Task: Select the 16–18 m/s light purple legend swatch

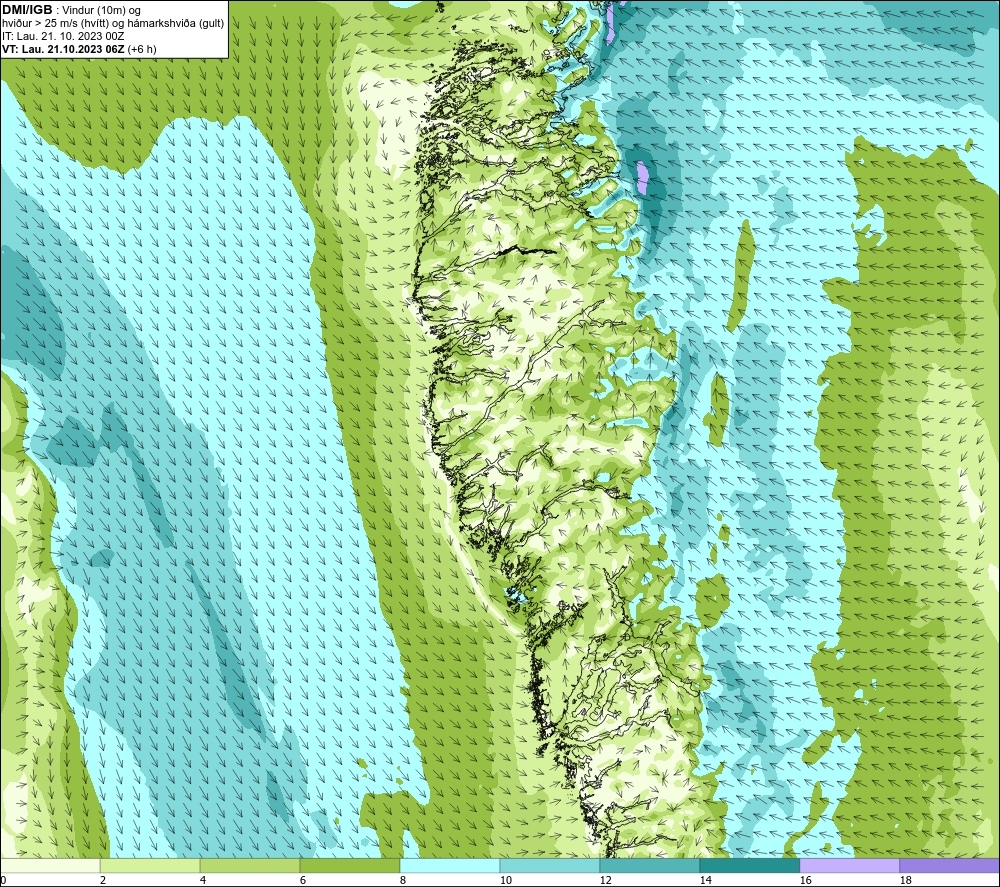Action: (849, 865)
